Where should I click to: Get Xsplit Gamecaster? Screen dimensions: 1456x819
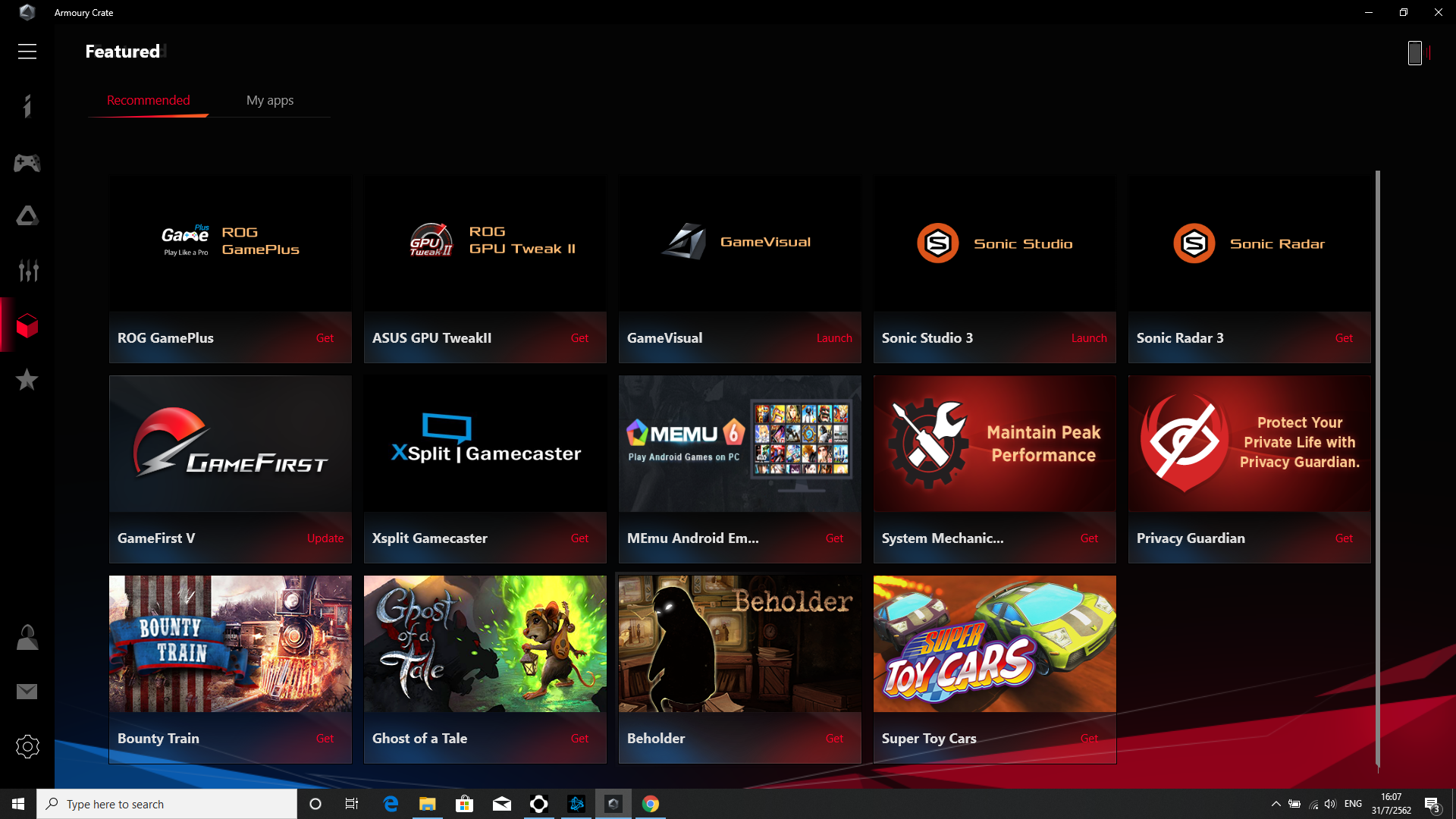pos(579,538)
